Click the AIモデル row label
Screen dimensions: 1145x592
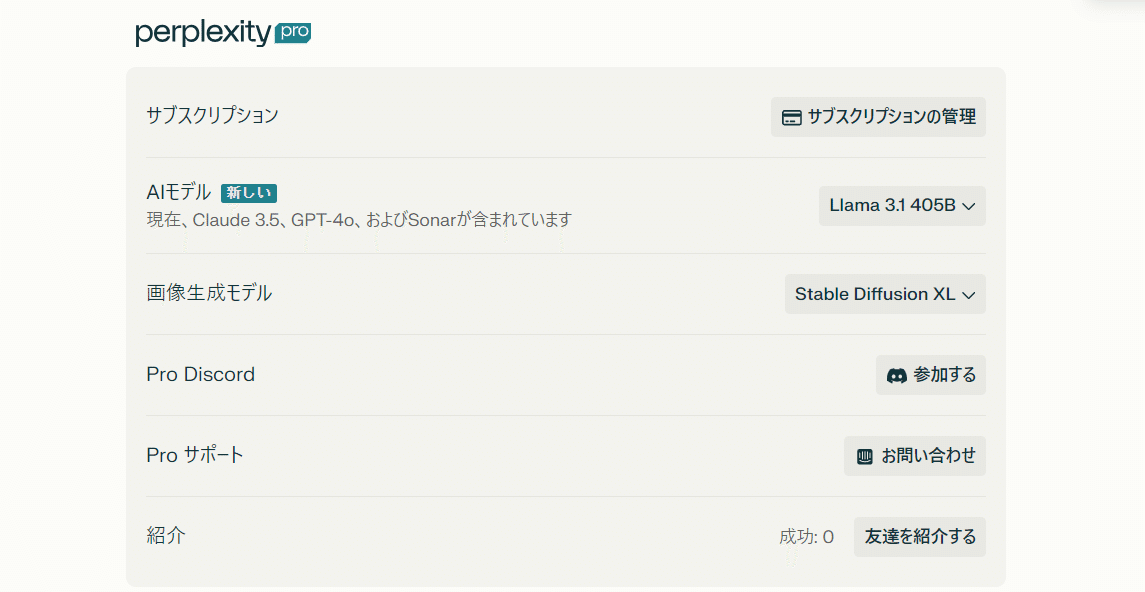(179, 192)
